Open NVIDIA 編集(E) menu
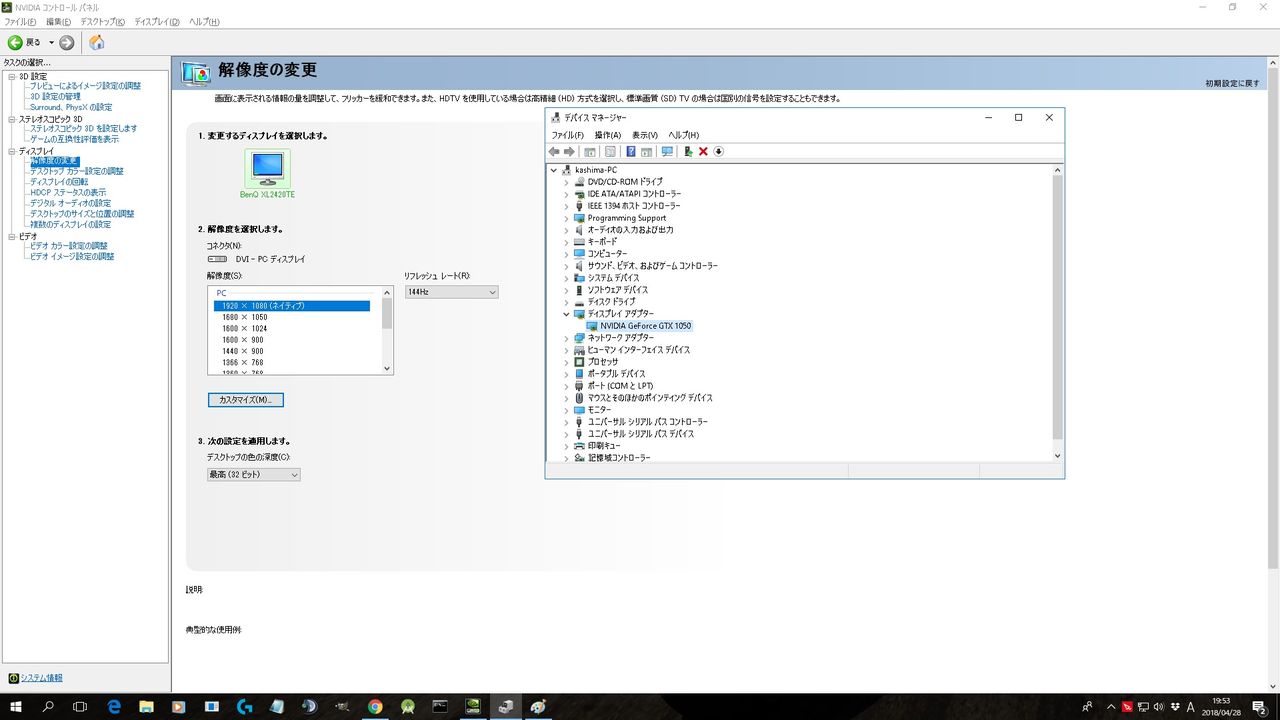 pos(58,22)
